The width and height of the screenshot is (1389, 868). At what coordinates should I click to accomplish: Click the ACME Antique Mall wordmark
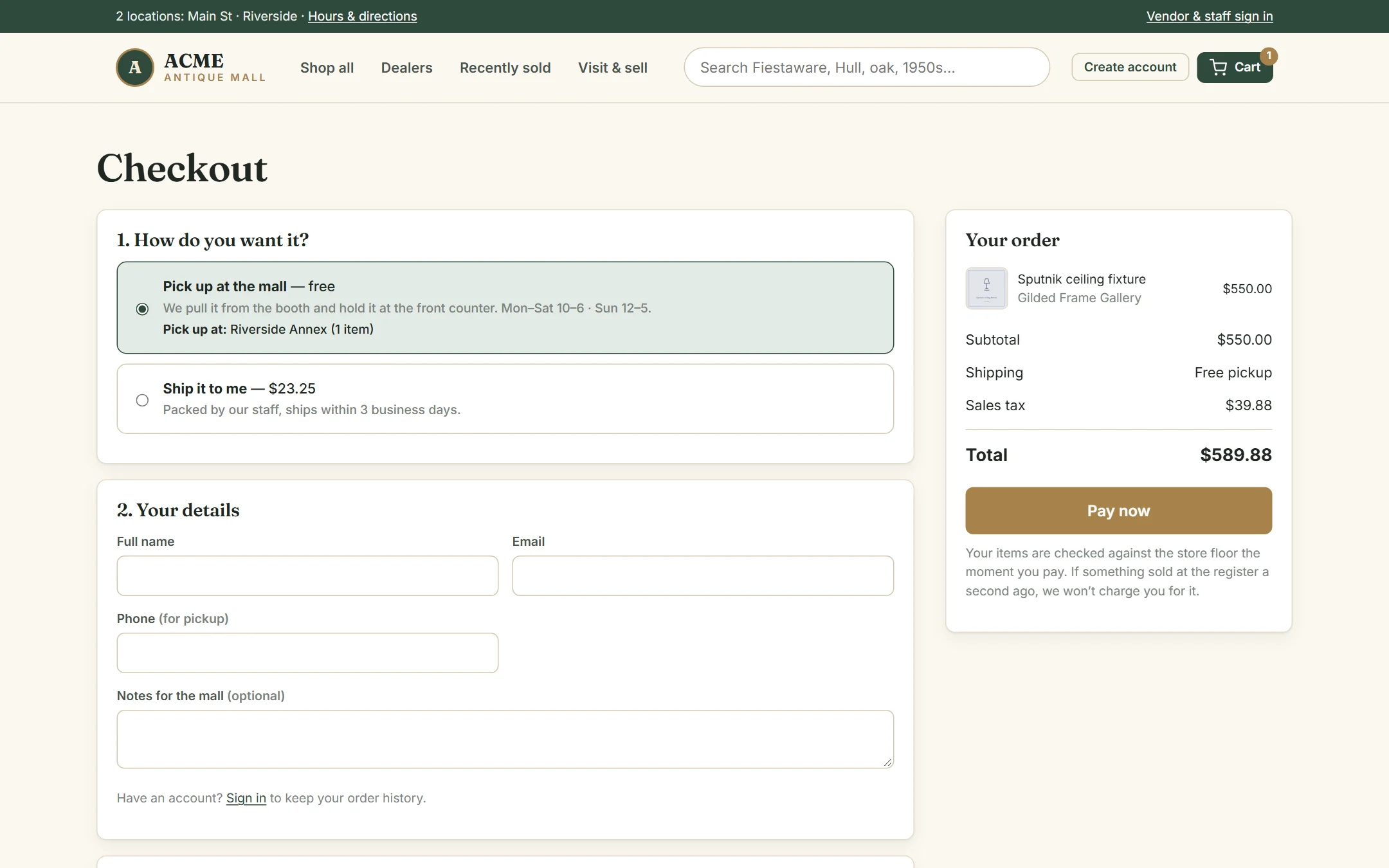click(214, 68)
